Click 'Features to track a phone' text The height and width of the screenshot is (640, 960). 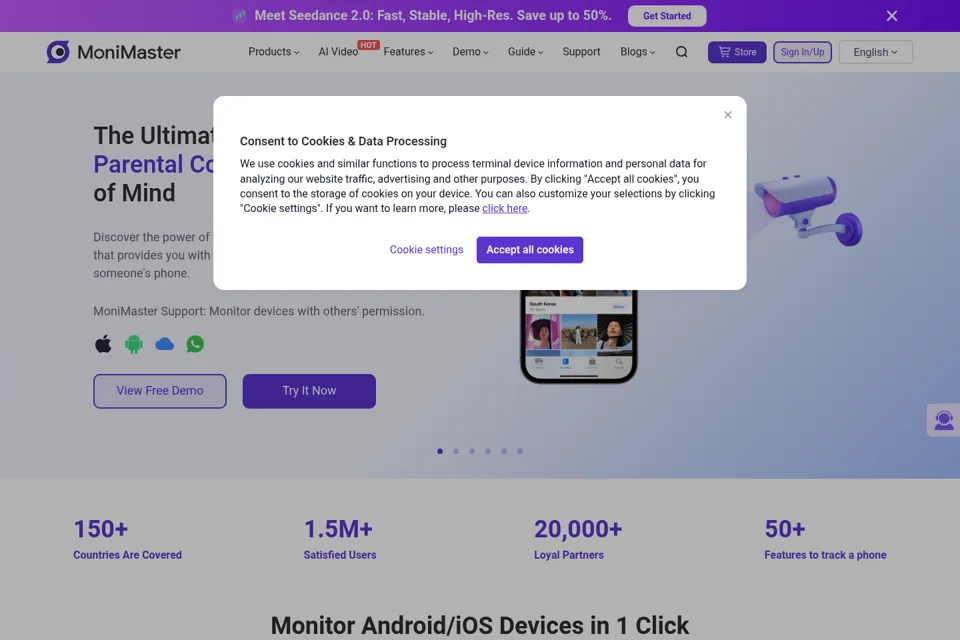pyautogui.click(x=825, y=555)
